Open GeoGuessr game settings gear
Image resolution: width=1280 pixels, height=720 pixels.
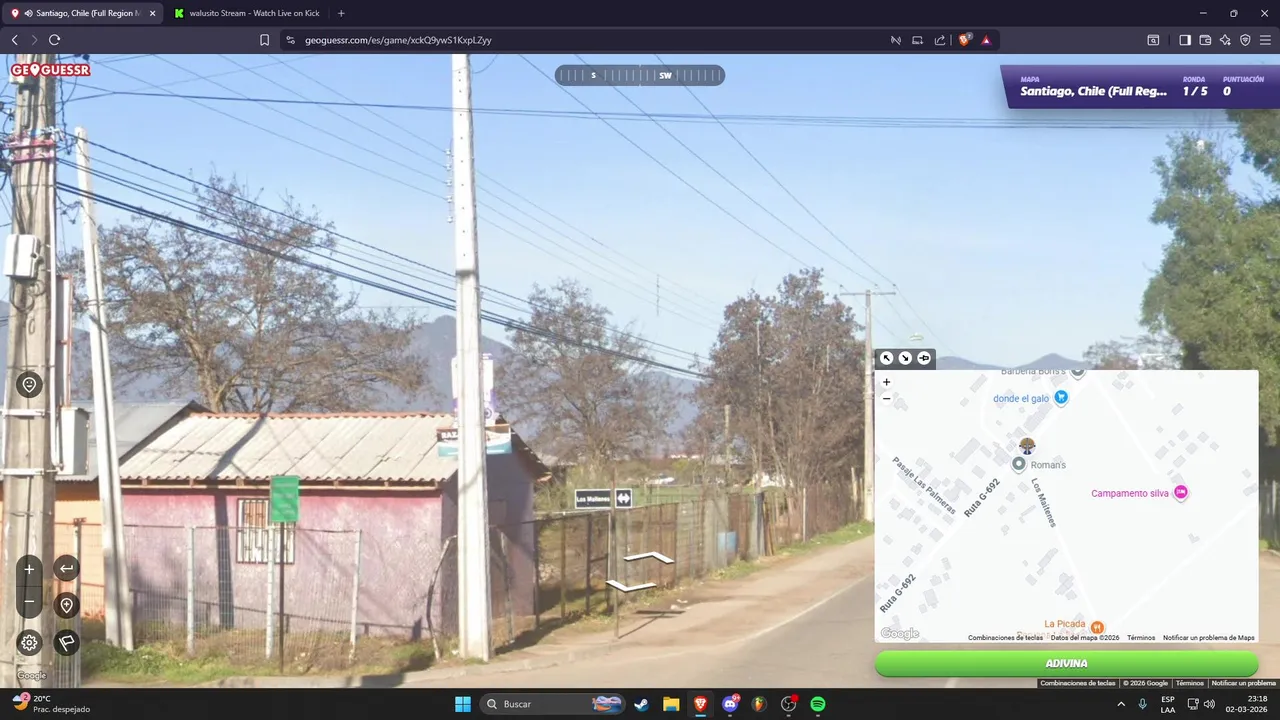[29, 643]
